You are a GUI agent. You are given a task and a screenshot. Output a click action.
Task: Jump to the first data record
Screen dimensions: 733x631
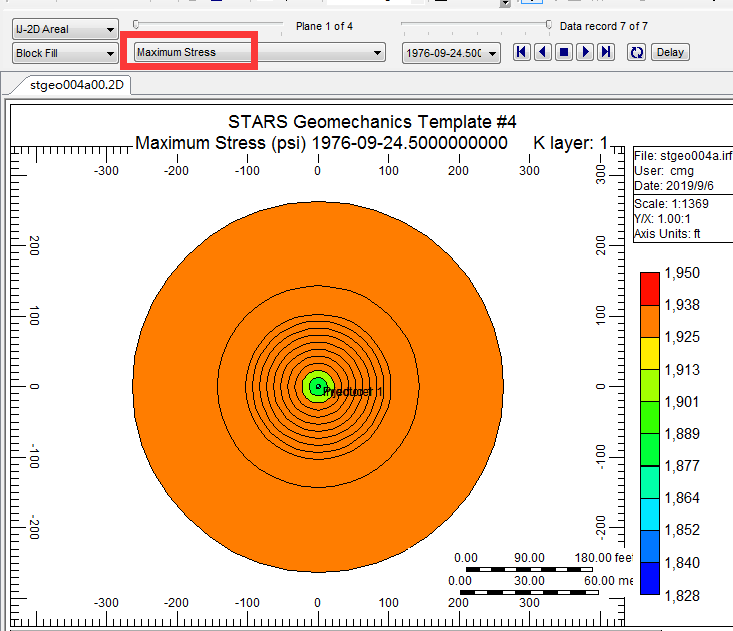pyautogui.click(x=522, y=52)
